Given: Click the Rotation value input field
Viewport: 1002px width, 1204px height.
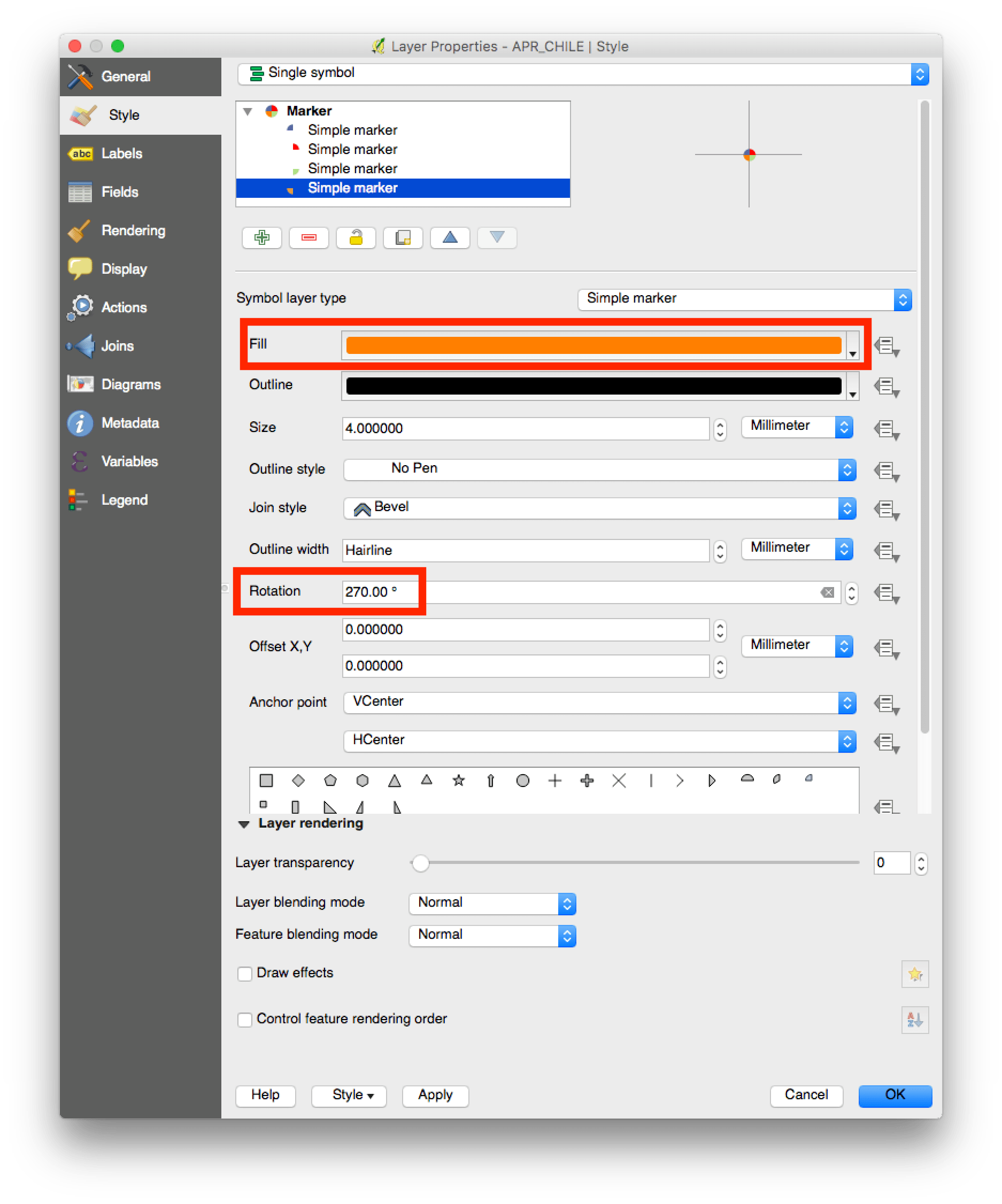Looking at the screenshot, I should pyautogui.click(x=591, y=592).
